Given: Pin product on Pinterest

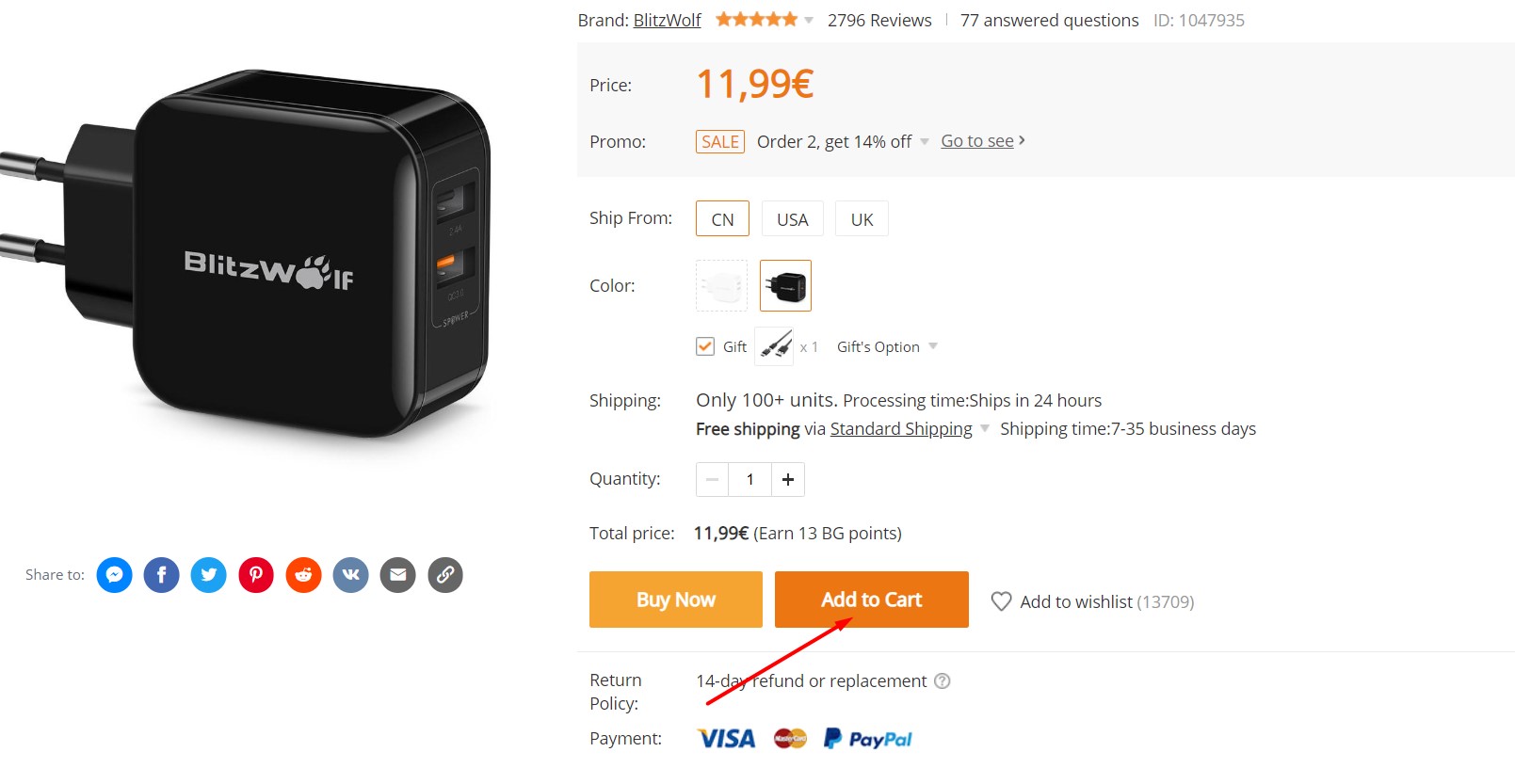Looking at the screenshot, I should (x=256, y=575).
